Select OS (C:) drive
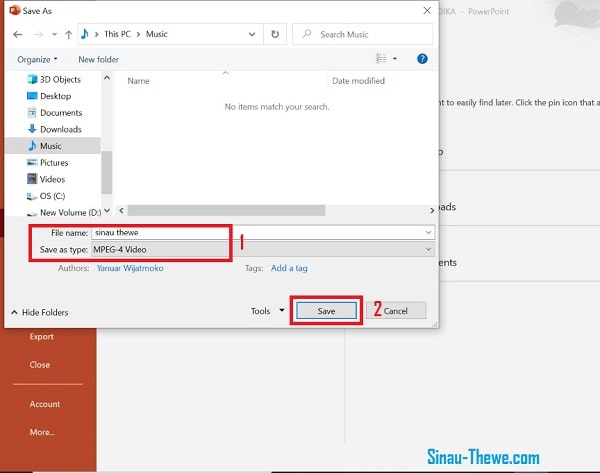600x473 pixels. click(46, 196)
